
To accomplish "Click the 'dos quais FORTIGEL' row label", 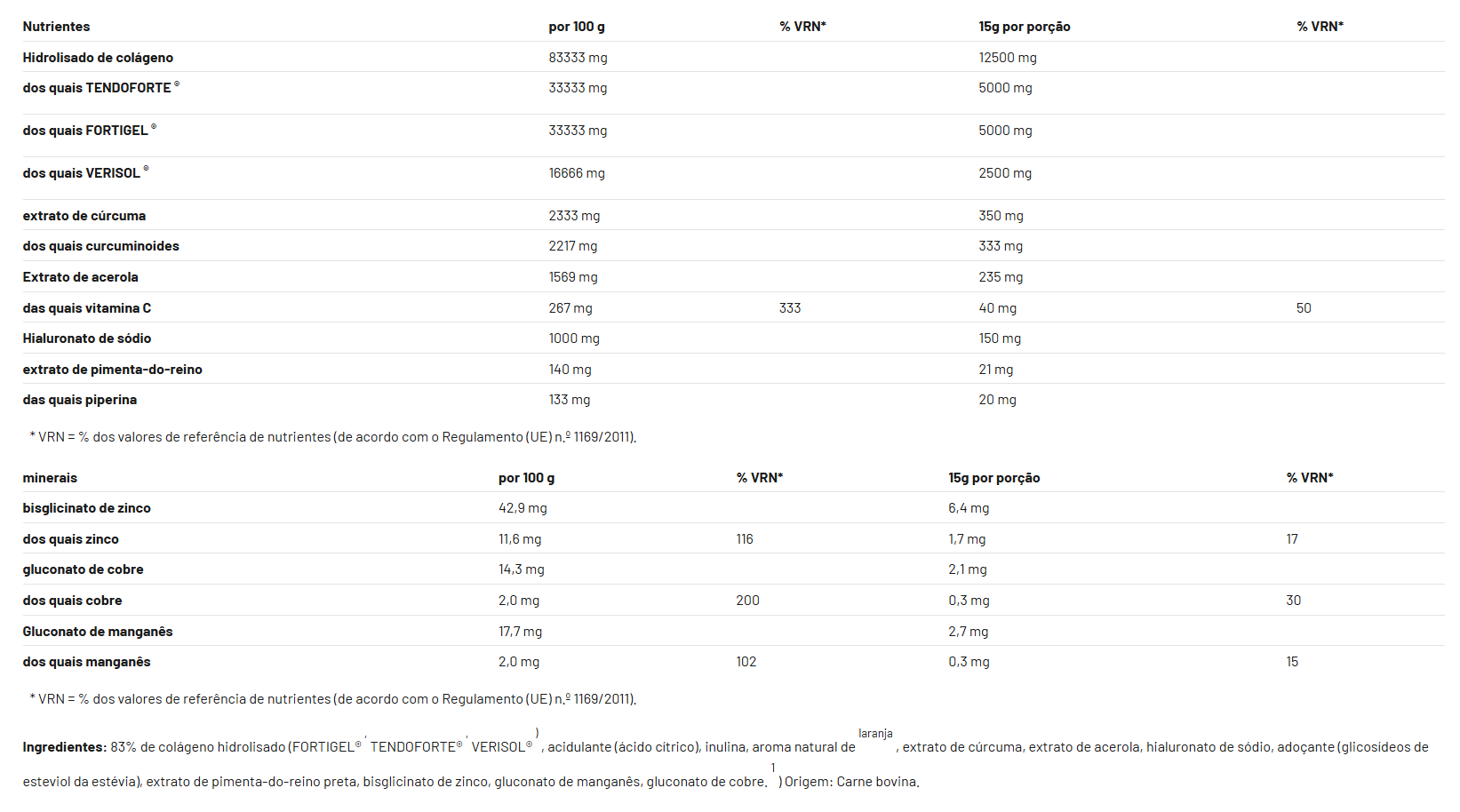I will (85, 131).
